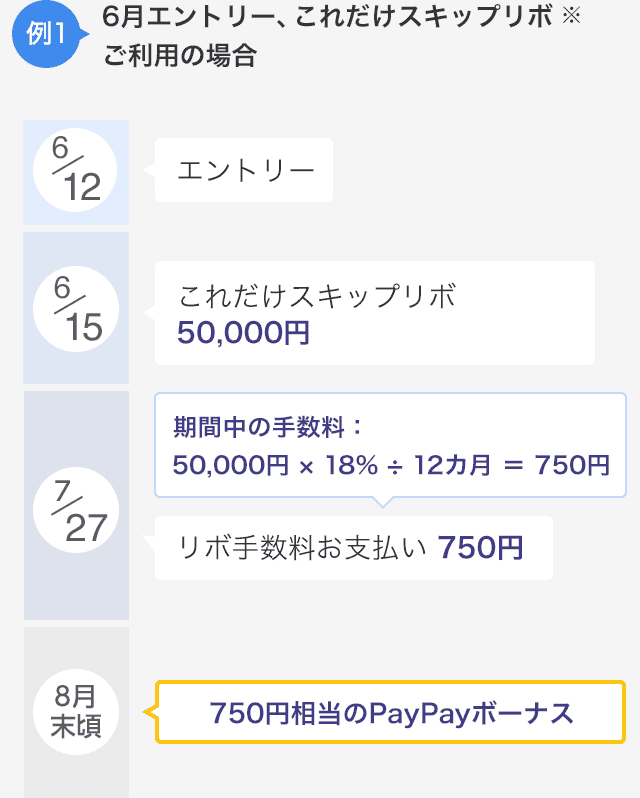Click the リボ手数料お支払い 750円 bubble
640x798 pixels.
pyautogui.click(x=354, y=548)
